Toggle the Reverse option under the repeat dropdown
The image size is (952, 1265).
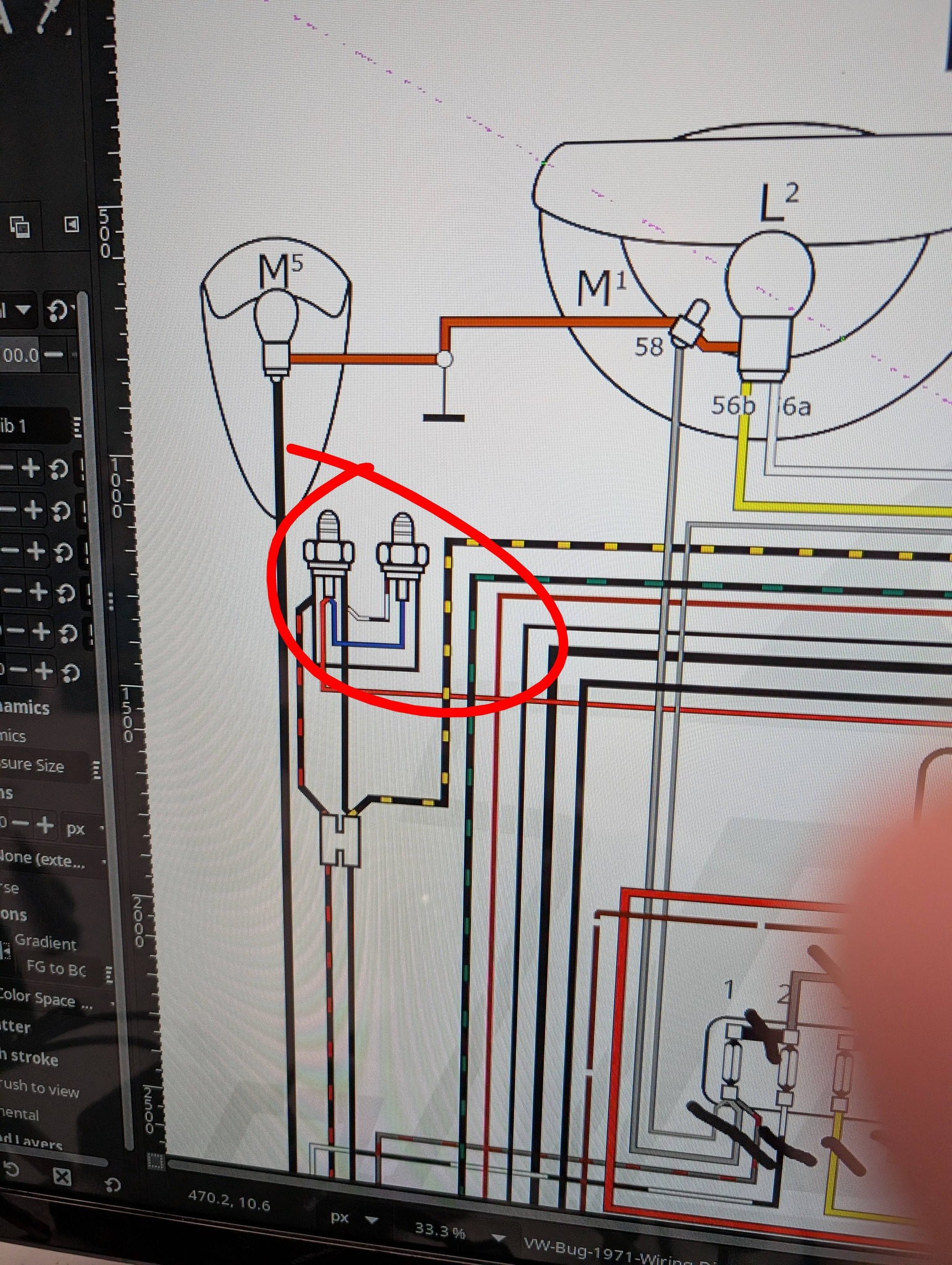pyautogui.click(x=9, y=888)
